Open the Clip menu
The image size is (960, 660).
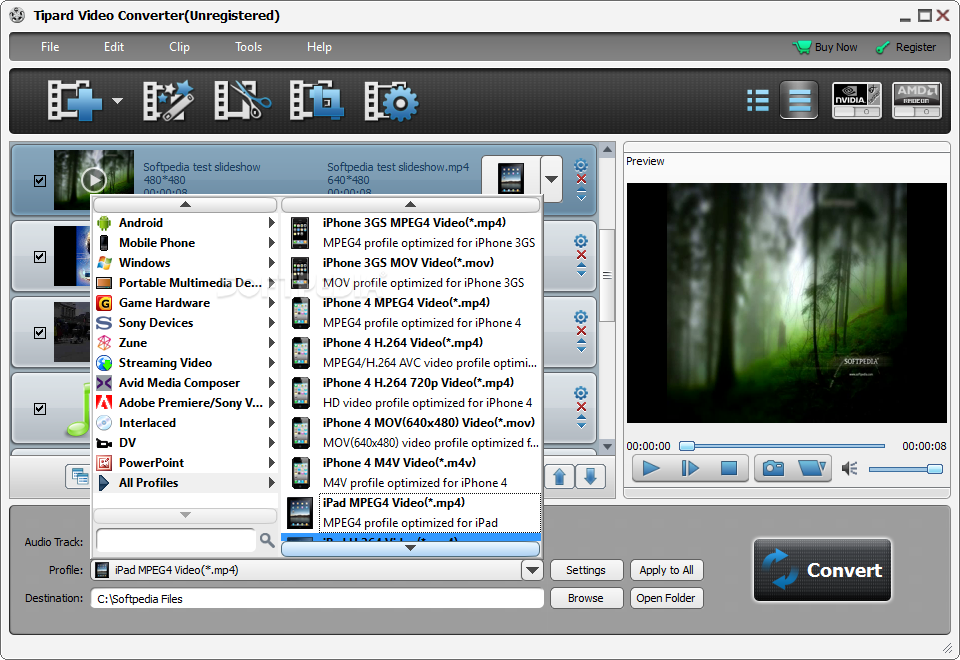pyautogui.click(x=179, y=47)
